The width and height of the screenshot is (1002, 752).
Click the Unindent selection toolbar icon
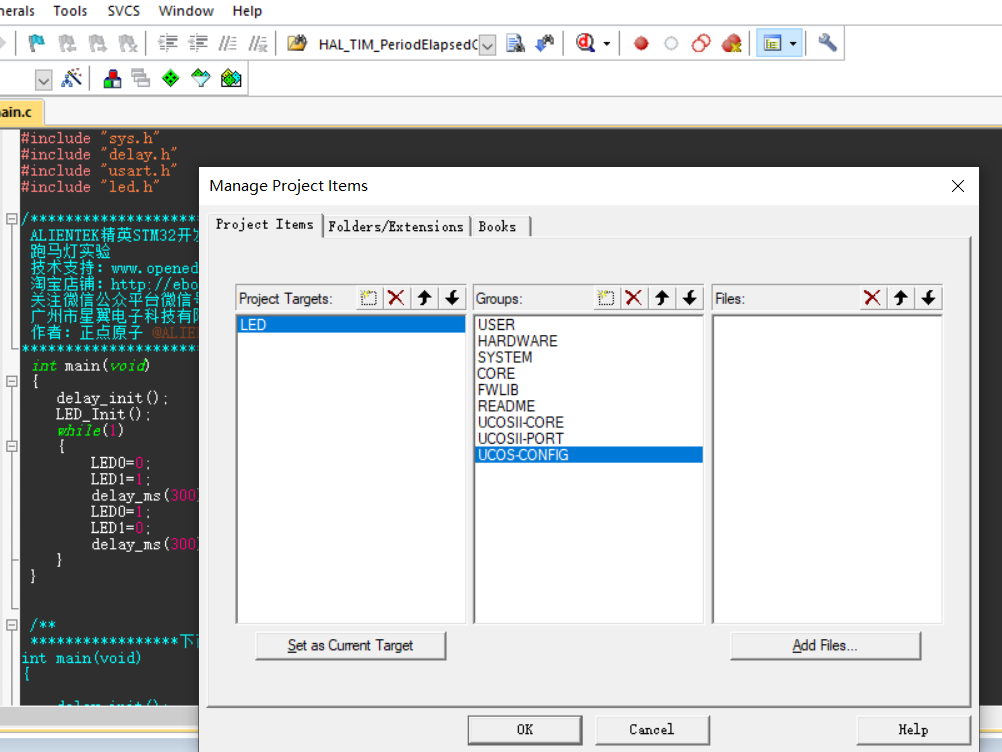coord(198,43)
